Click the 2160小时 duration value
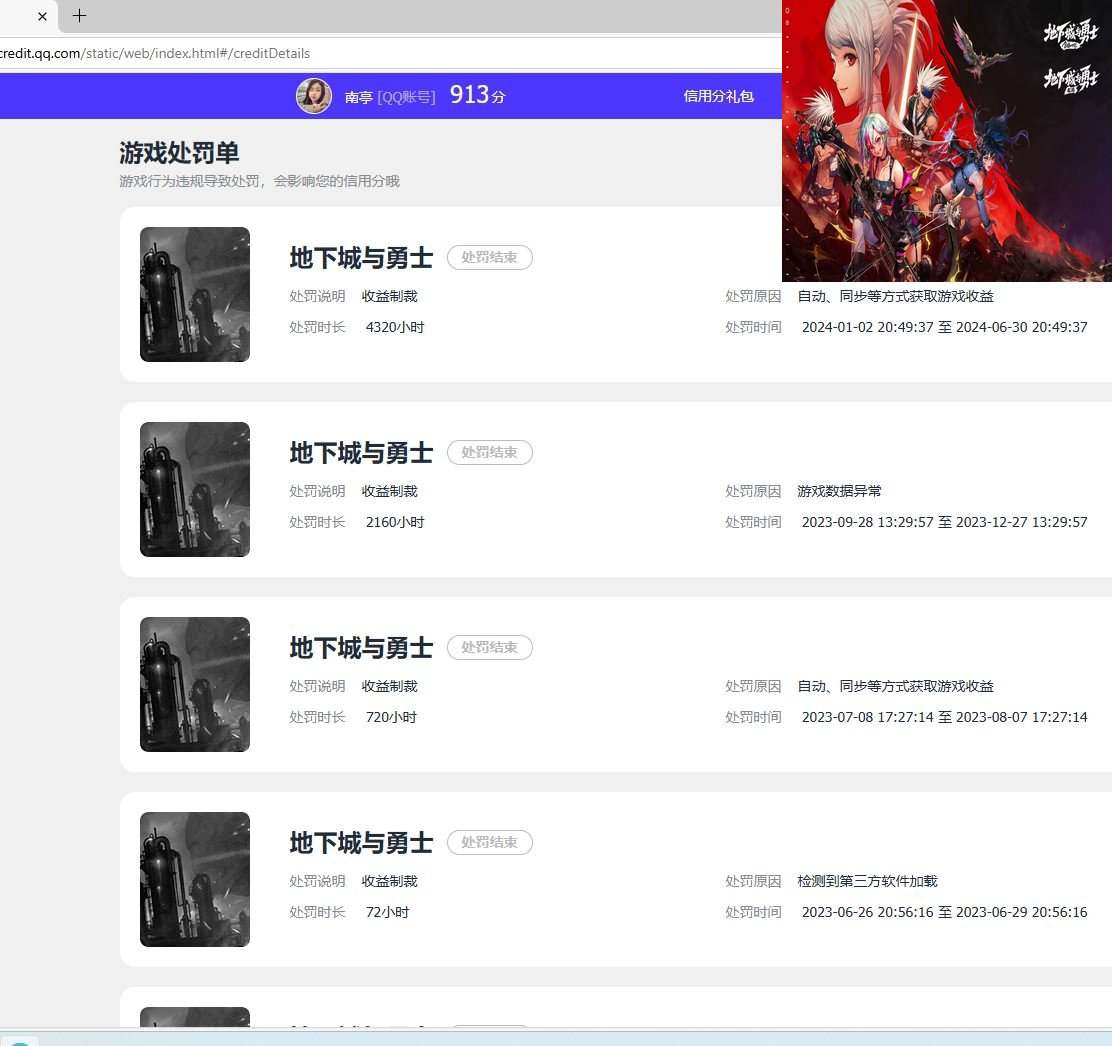Image resolution: width=1112 pixels, height=1046 pixels. point(395,522)
